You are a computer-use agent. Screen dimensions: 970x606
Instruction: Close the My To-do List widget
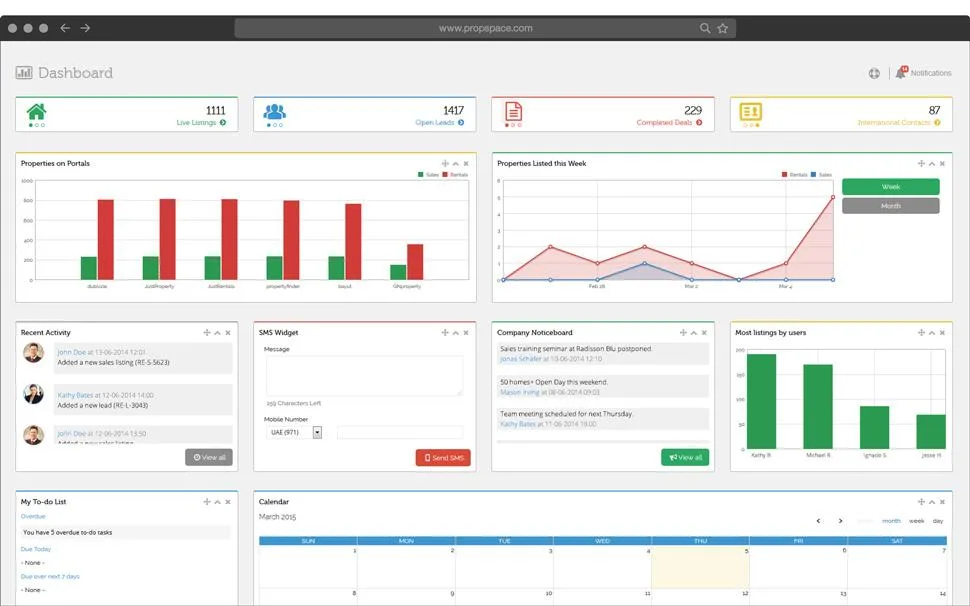coord(228,501)
